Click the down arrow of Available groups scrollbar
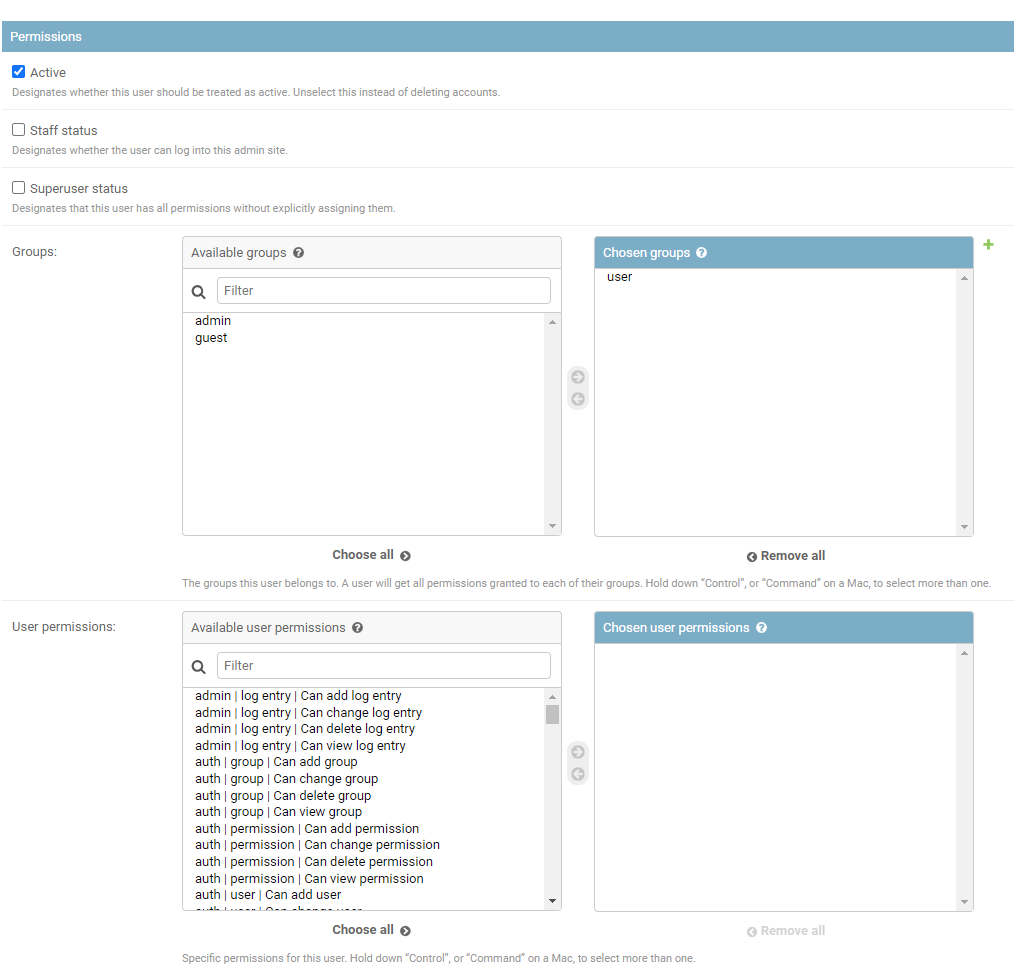1014x970 pixels. pos(552,526)
